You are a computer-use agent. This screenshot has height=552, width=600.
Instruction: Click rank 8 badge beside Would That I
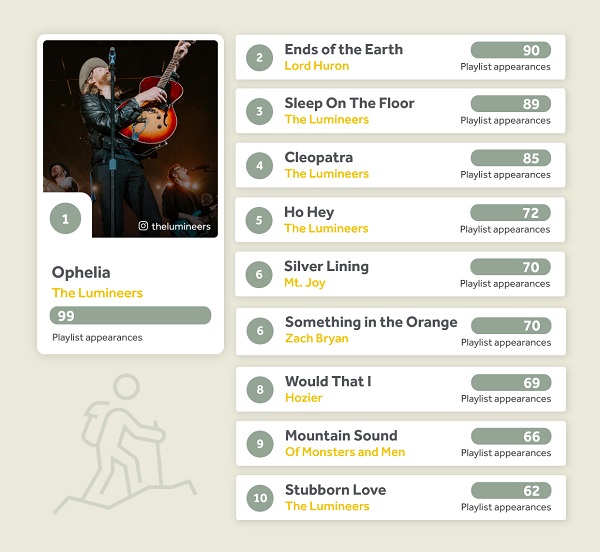tap(260, 389)
